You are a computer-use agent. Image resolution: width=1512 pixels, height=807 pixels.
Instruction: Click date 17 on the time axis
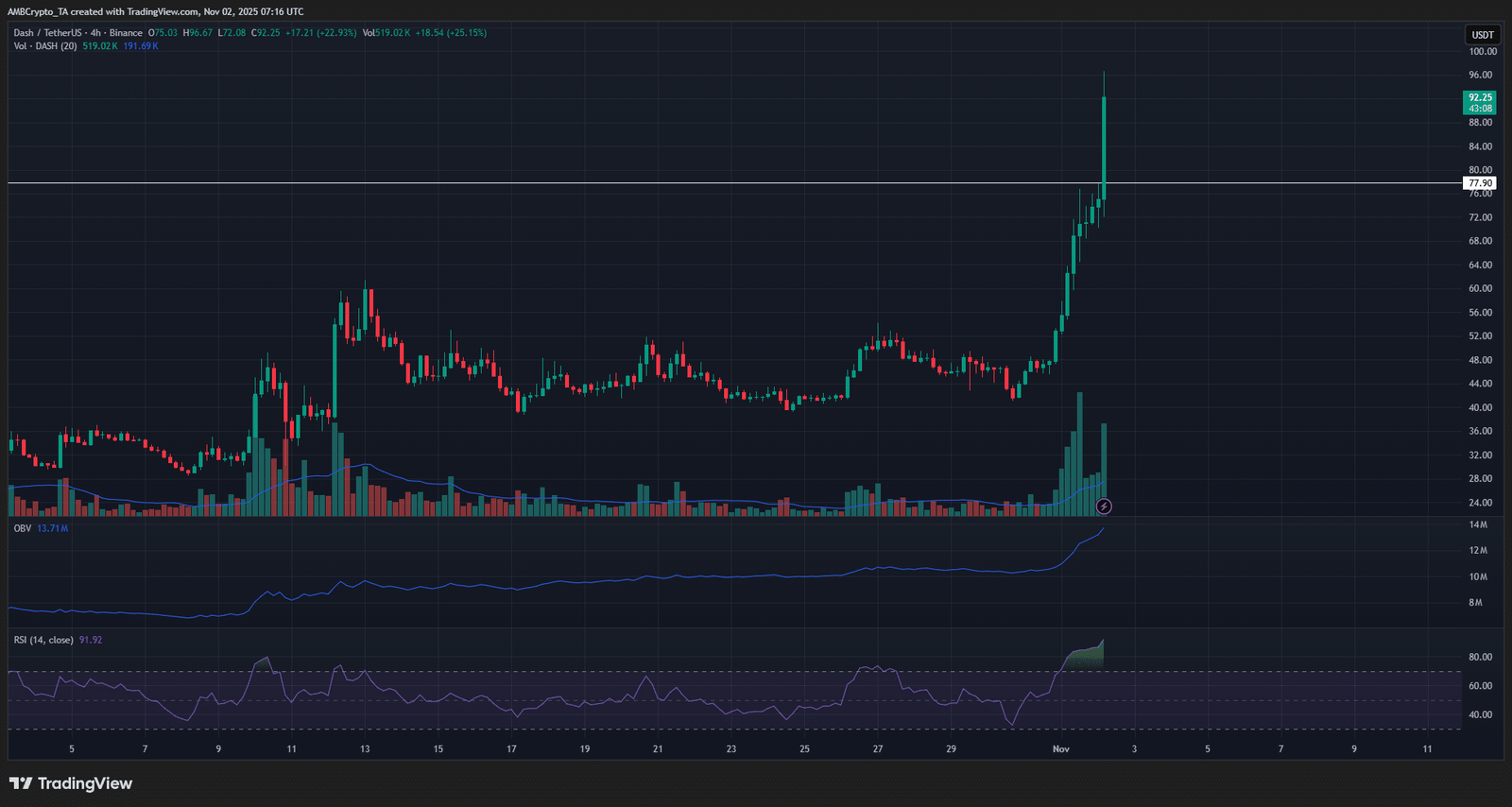pyautogui.click(x=511, y=749)
